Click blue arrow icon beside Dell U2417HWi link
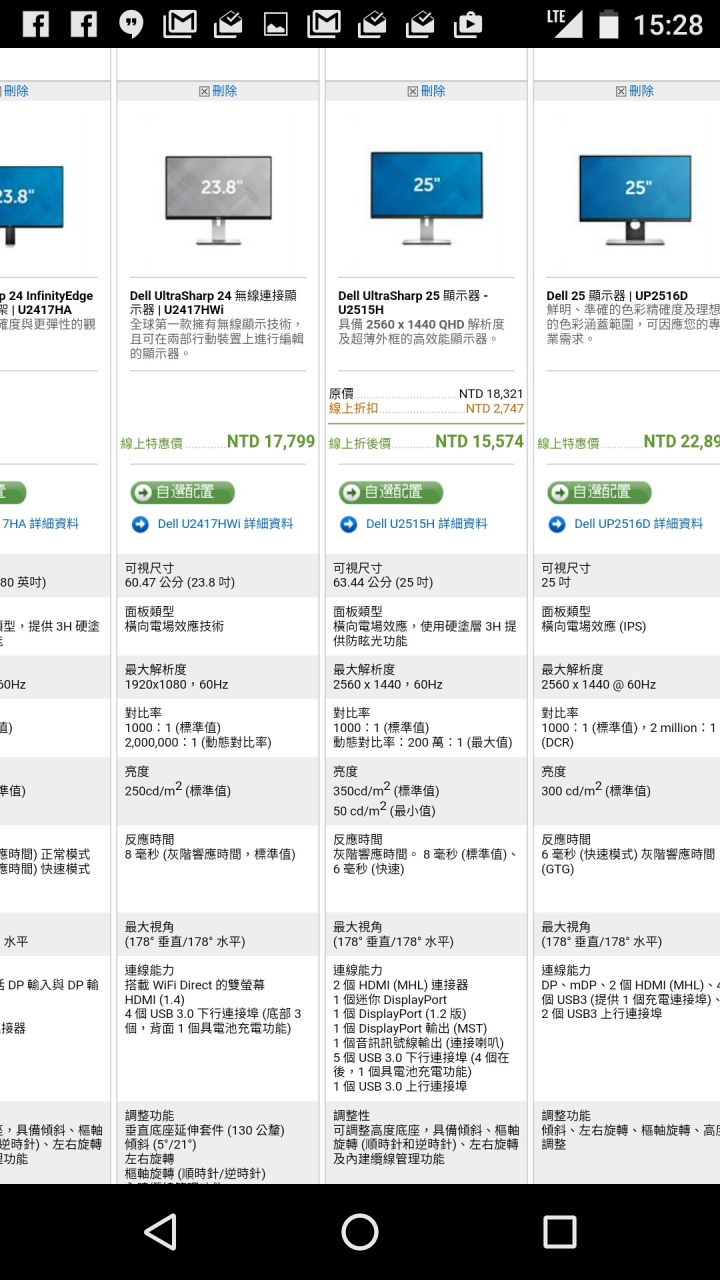 click(x=140, y=524)
